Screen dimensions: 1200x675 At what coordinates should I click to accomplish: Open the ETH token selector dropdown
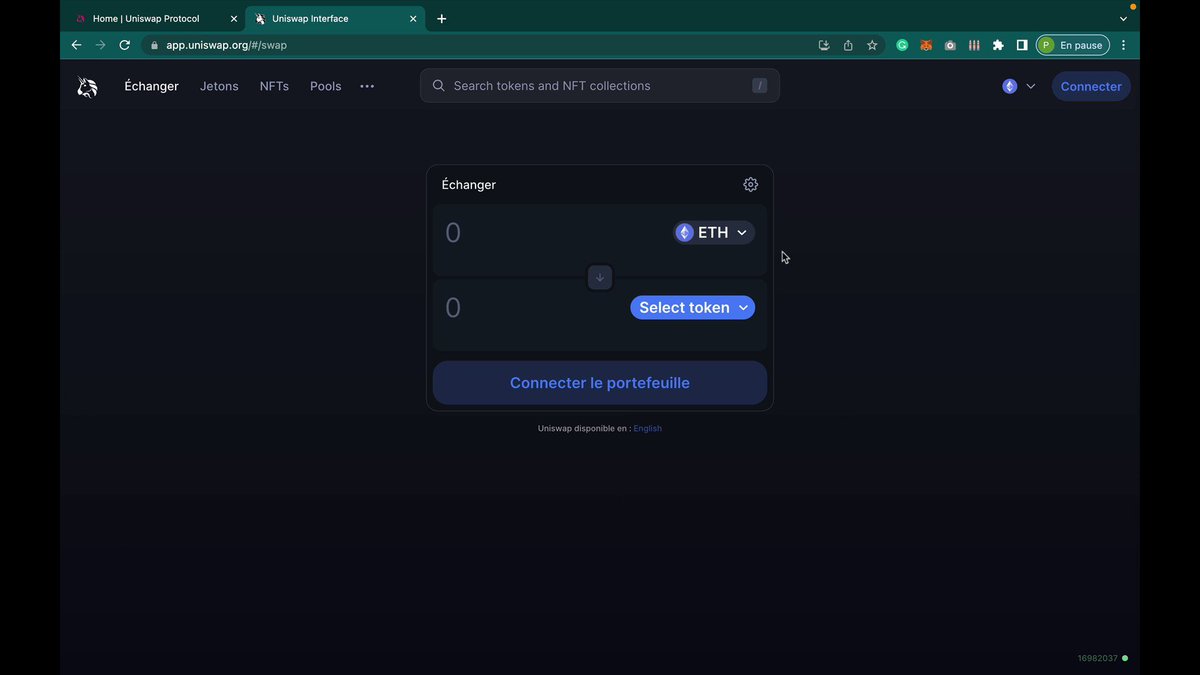pos(714,232)
